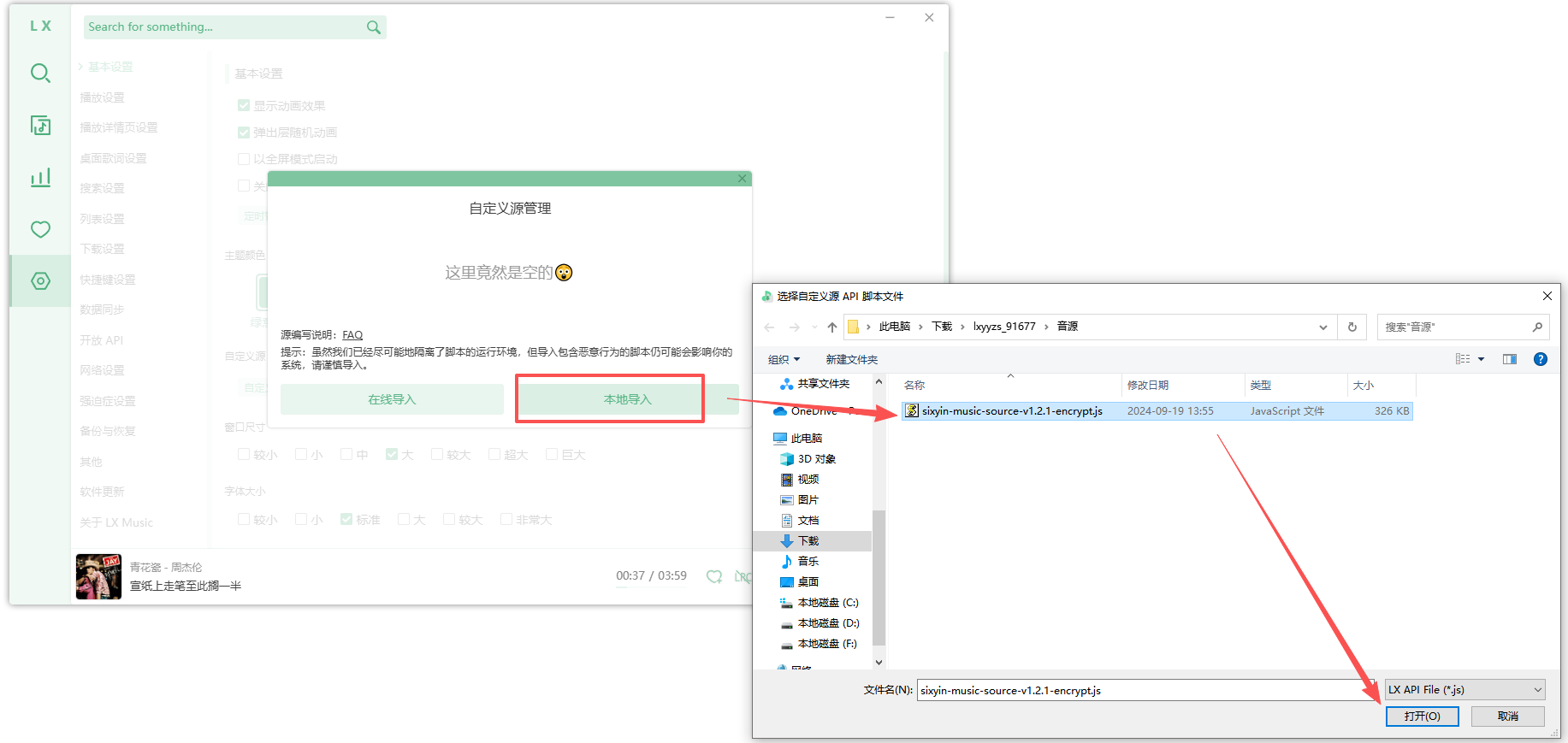Expand chevron after 此电脑 in path
The image size is (1568, 743).
click(x=920, y=327)
